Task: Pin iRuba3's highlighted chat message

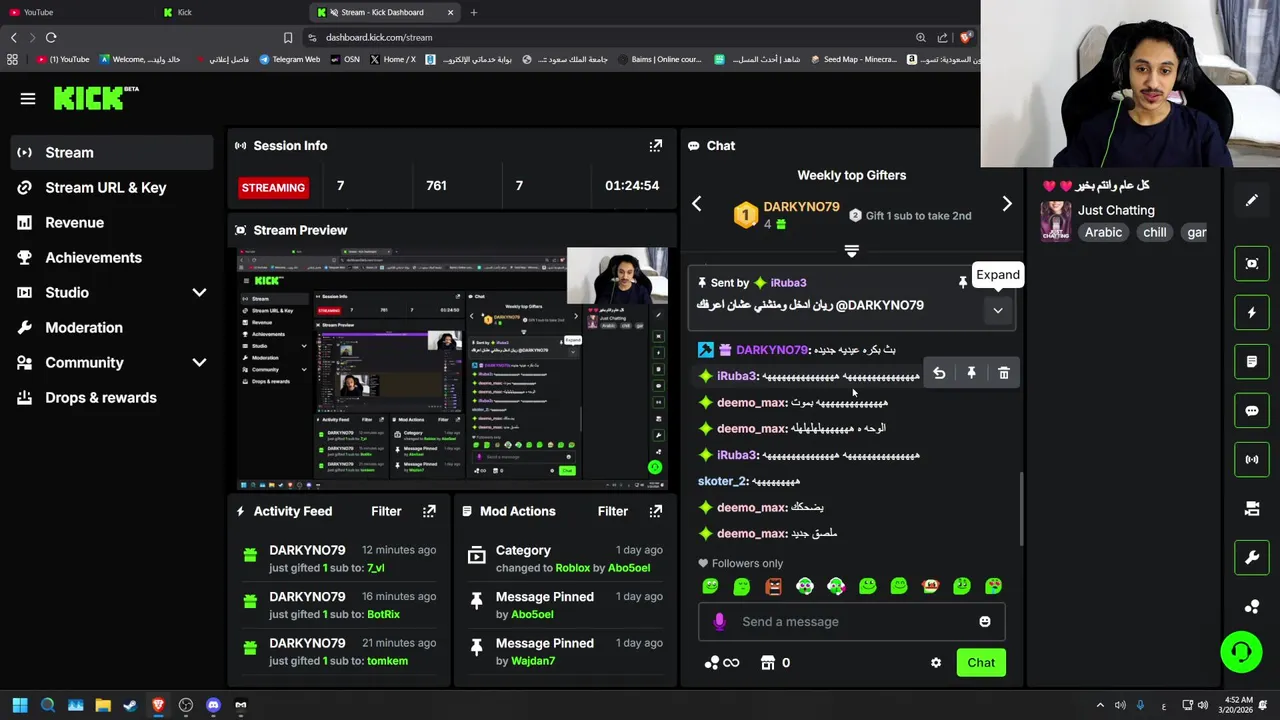Action: [971, 373]
